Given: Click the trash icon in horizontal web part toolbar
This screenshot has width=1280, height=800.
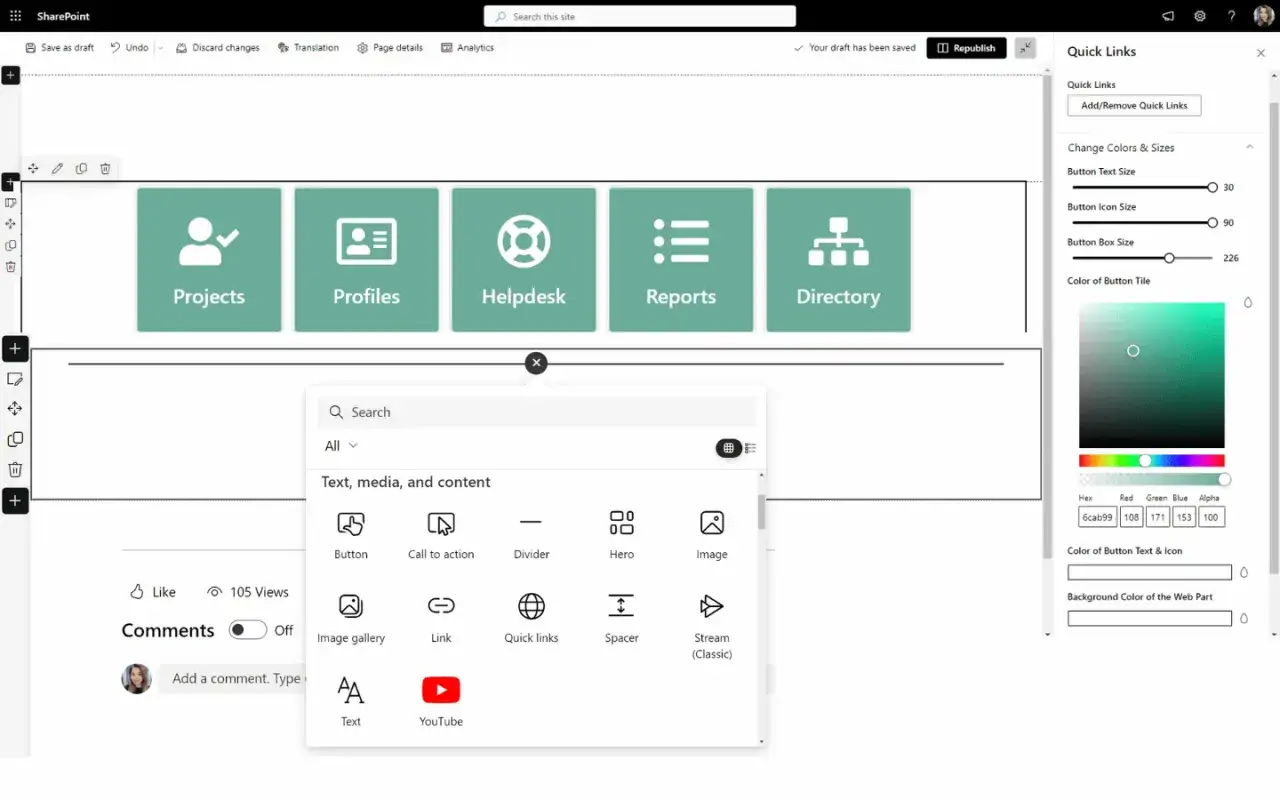Looking at the screenshot, I should pyautogui.click(x=105, y=169).
